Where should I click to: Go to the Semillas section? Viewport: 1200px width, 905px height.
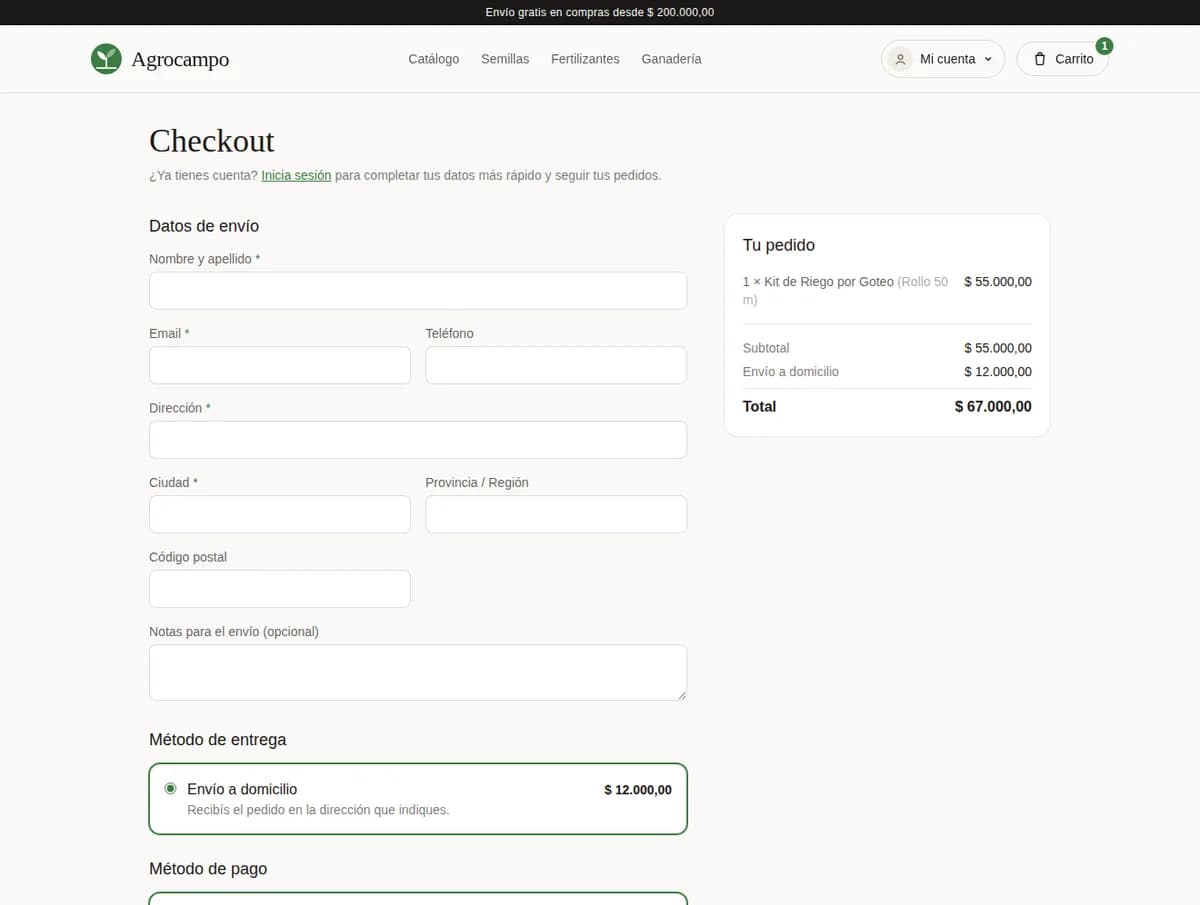505,59
